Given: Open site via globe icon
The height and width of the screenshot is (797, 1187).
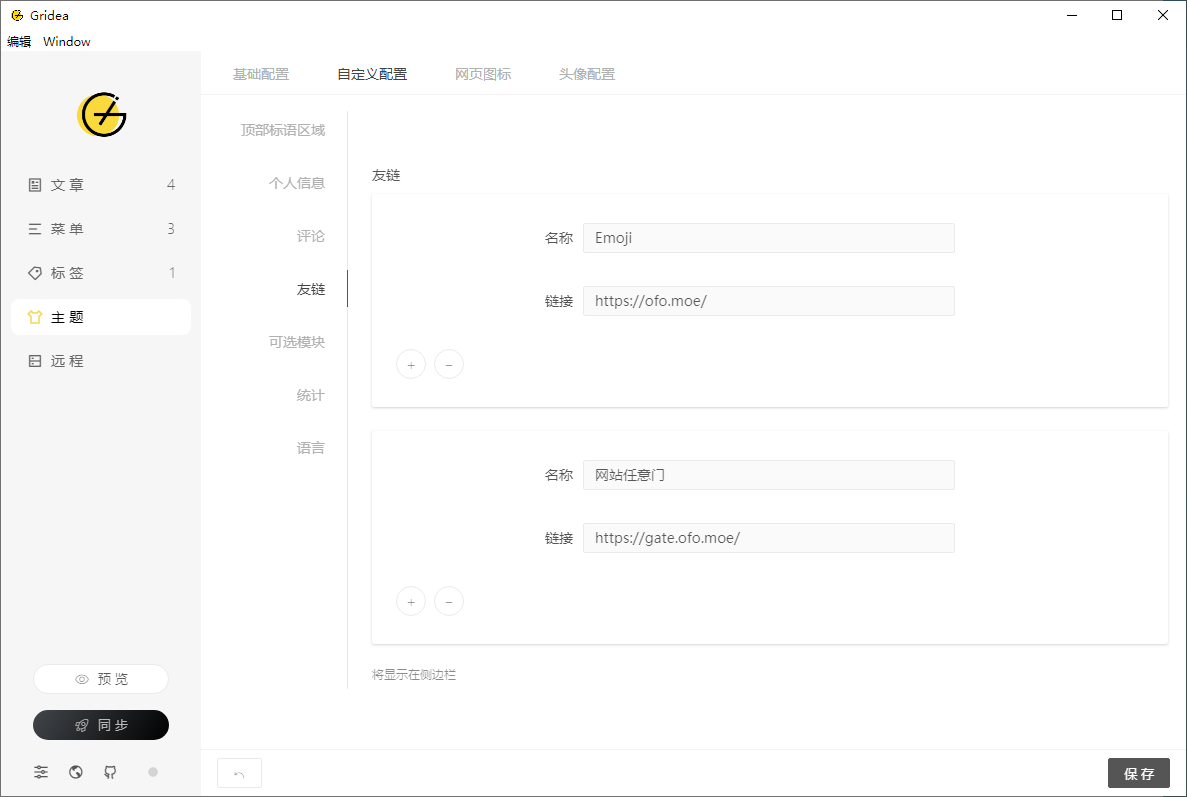Looking at the screenshot, I should point(76,772).
